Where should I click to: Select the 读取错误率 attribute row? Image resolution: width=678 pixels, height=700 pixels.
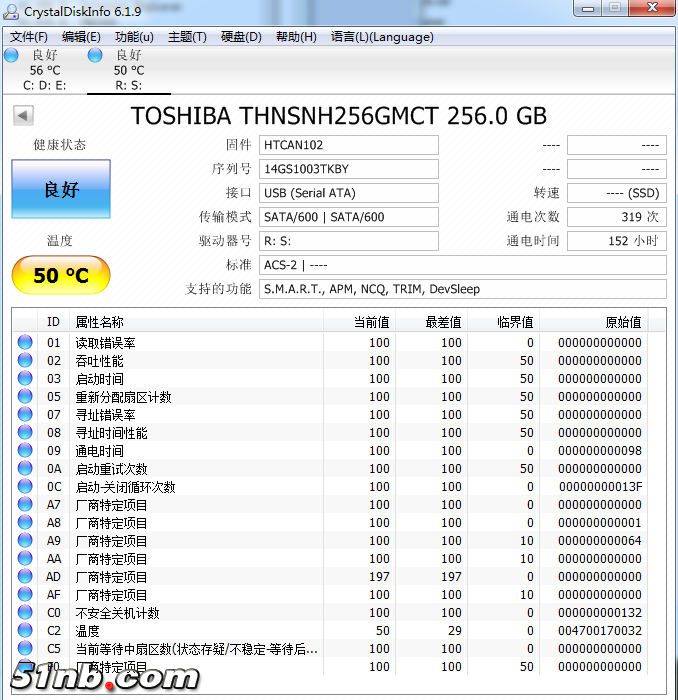pyautogui.click(x=330, y=342)
